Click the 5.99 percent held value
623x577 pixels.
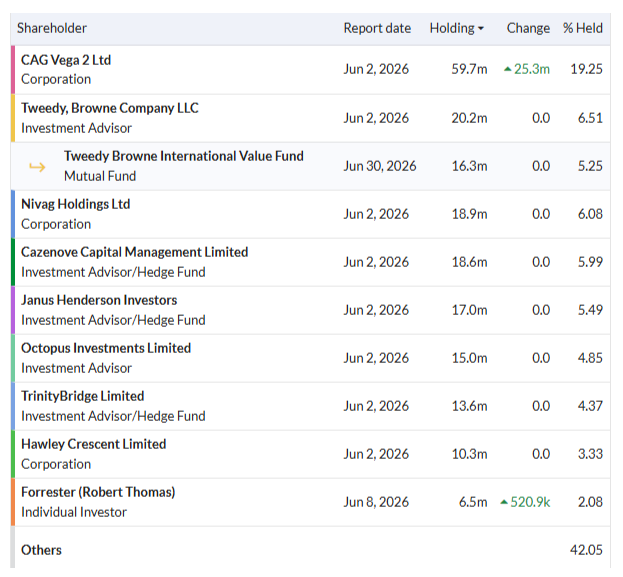590,262
